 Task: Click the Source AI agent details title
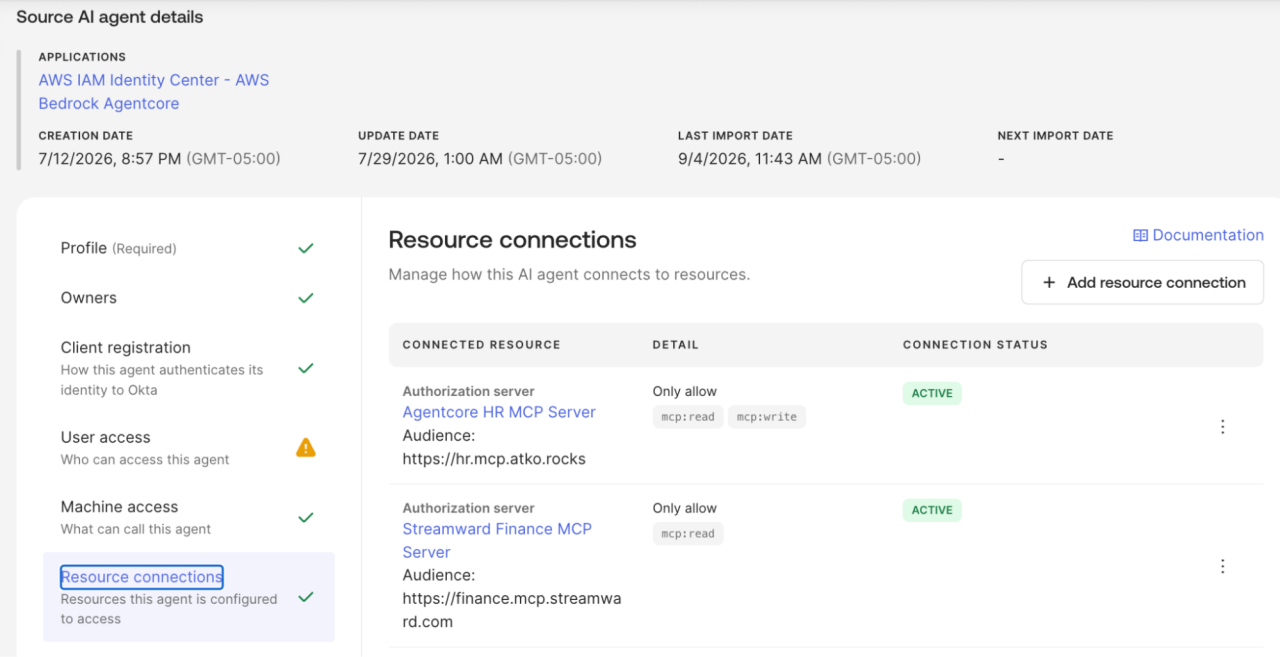tap(110, 17)
